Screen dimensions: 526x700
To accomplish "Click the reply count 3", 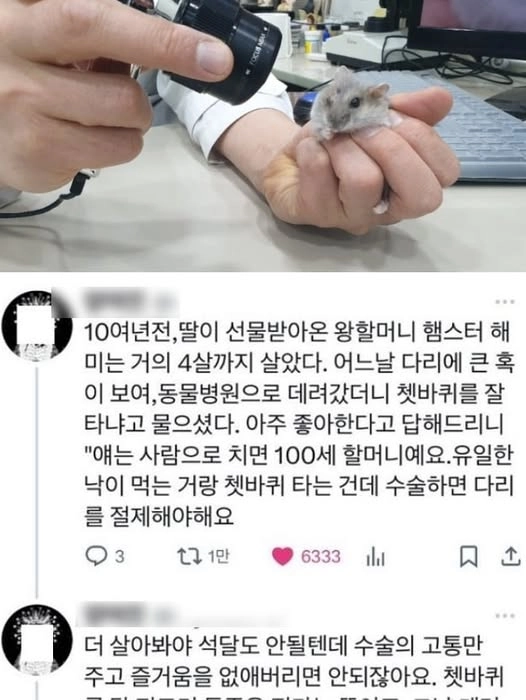I will pyautogui.click(x=120, y=557).
